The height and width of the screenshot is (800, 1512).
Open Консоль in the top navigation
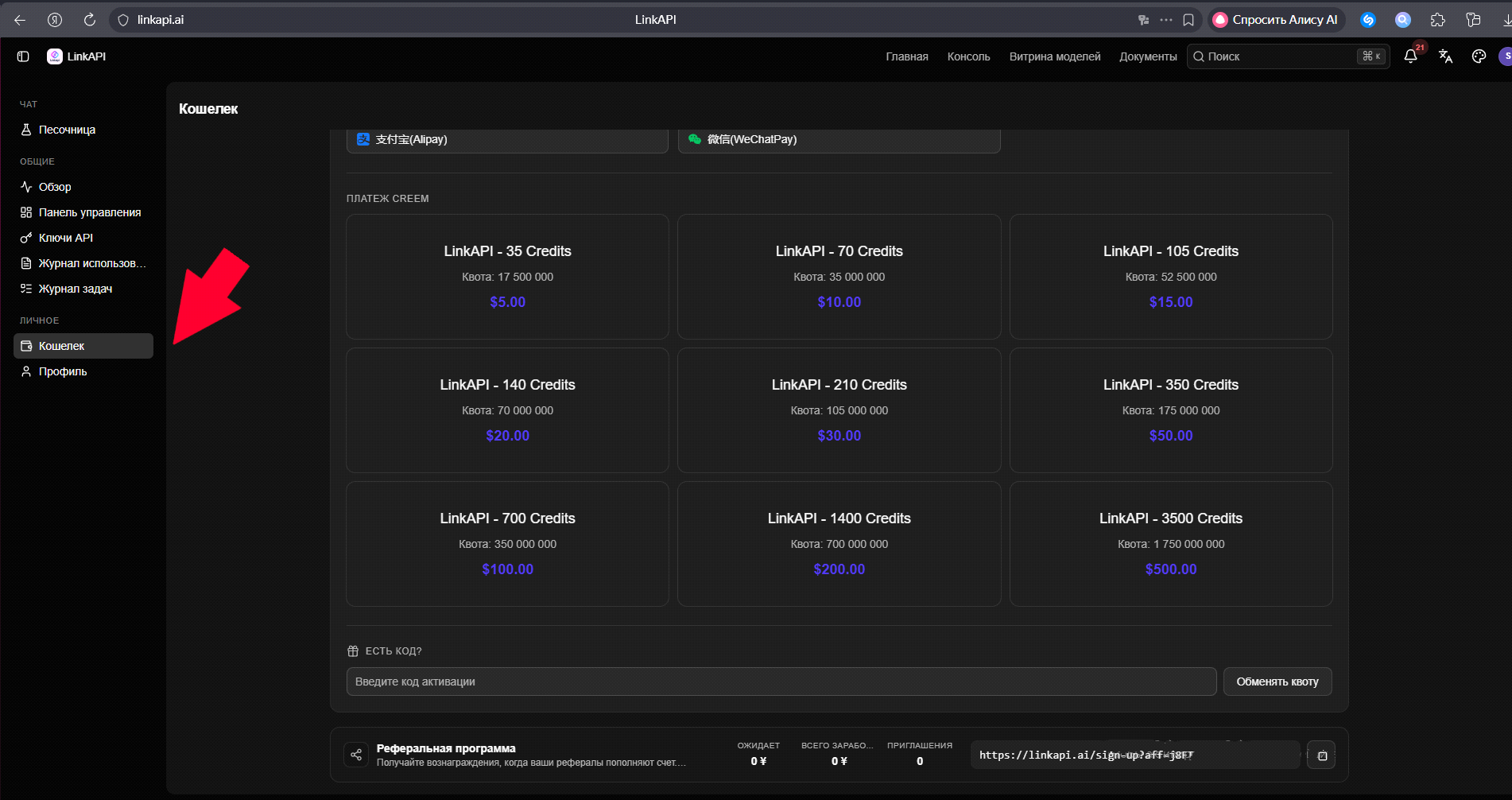pos(969,56)
